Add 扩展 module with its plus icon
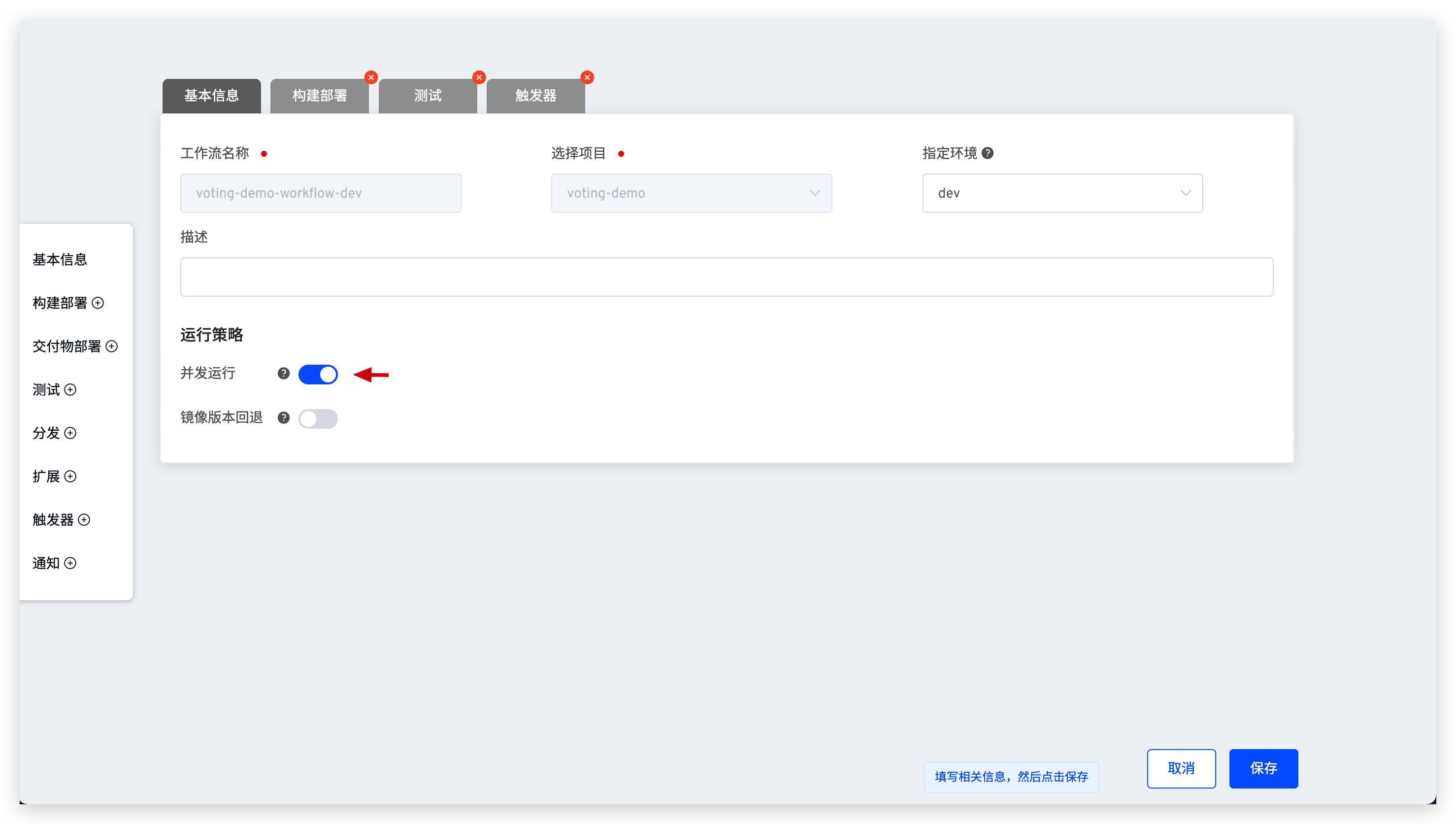The width and height of the screenshot is (1456, 824). (70, 477)
